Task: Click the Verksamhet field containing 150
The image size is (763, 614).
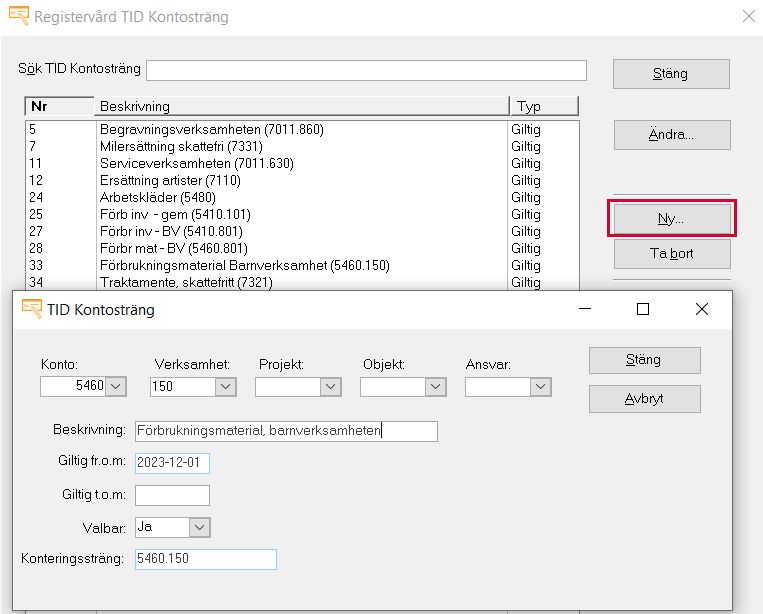Action: tap(182, 386)
